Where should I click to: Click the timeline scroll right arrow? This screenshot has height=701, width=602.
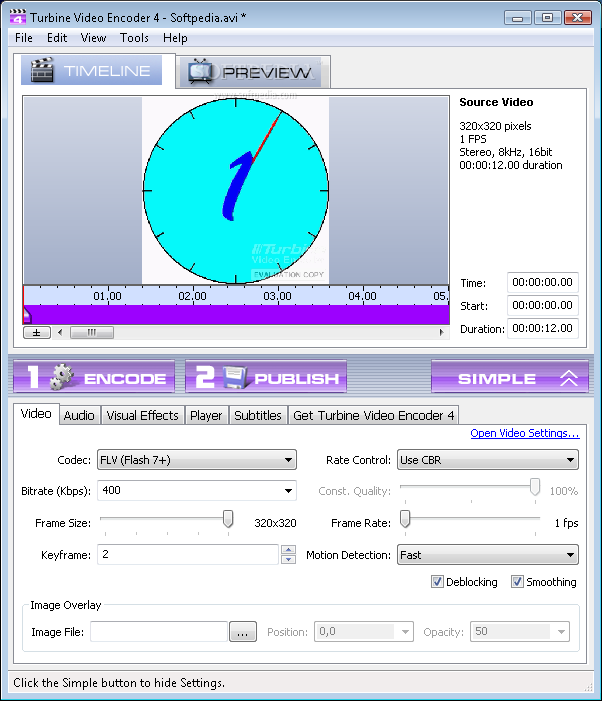442,333
